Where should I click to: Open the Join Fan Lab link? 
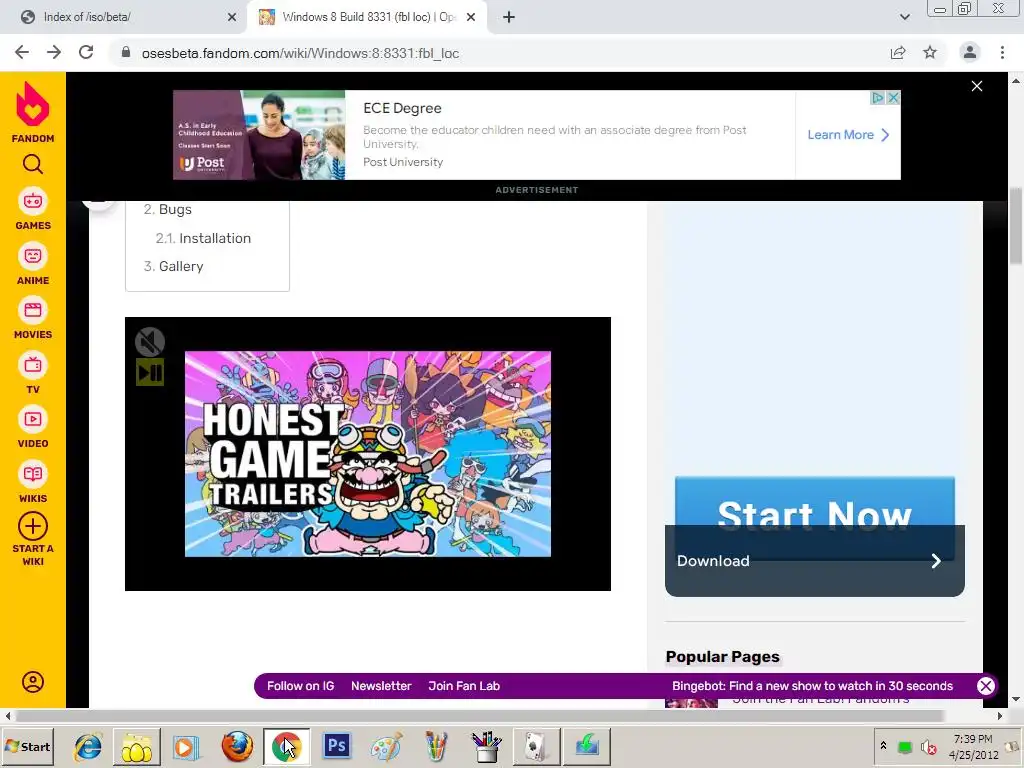point(464,686)
